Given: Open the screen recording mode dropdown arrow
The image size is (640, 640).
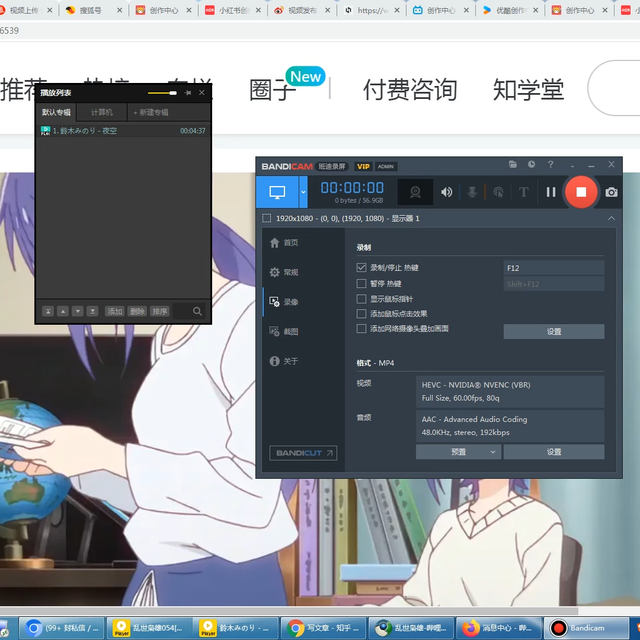Looking at the screenshot, I should tap(305, 192).
